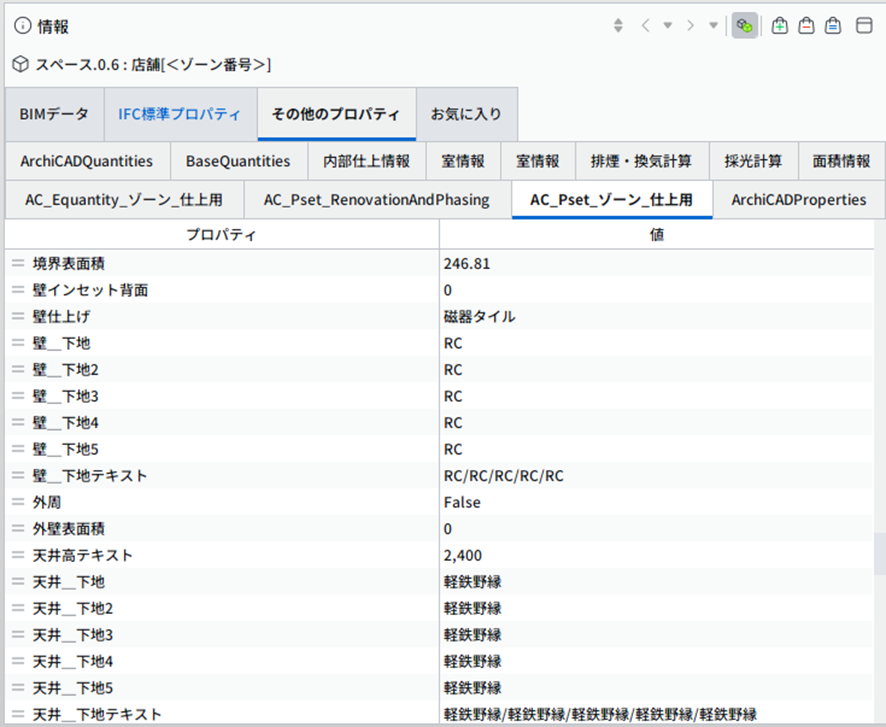This screenshot has width=886, height=727.
Task: Click the 外壁表面積 property name
Action: (x=68, y=529)
